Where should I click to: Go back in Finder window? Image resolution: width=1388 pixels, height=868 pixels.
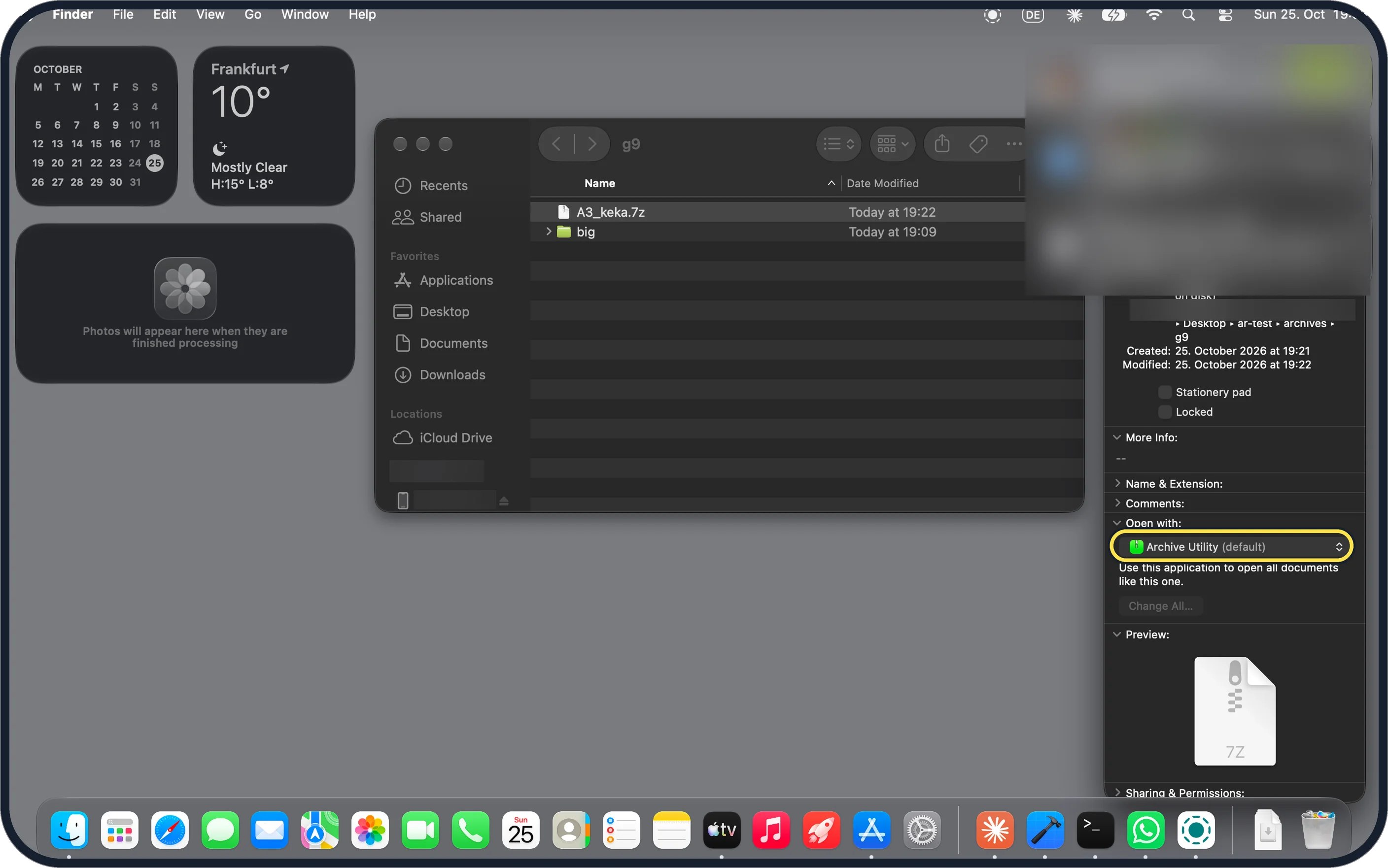(556, 143)
